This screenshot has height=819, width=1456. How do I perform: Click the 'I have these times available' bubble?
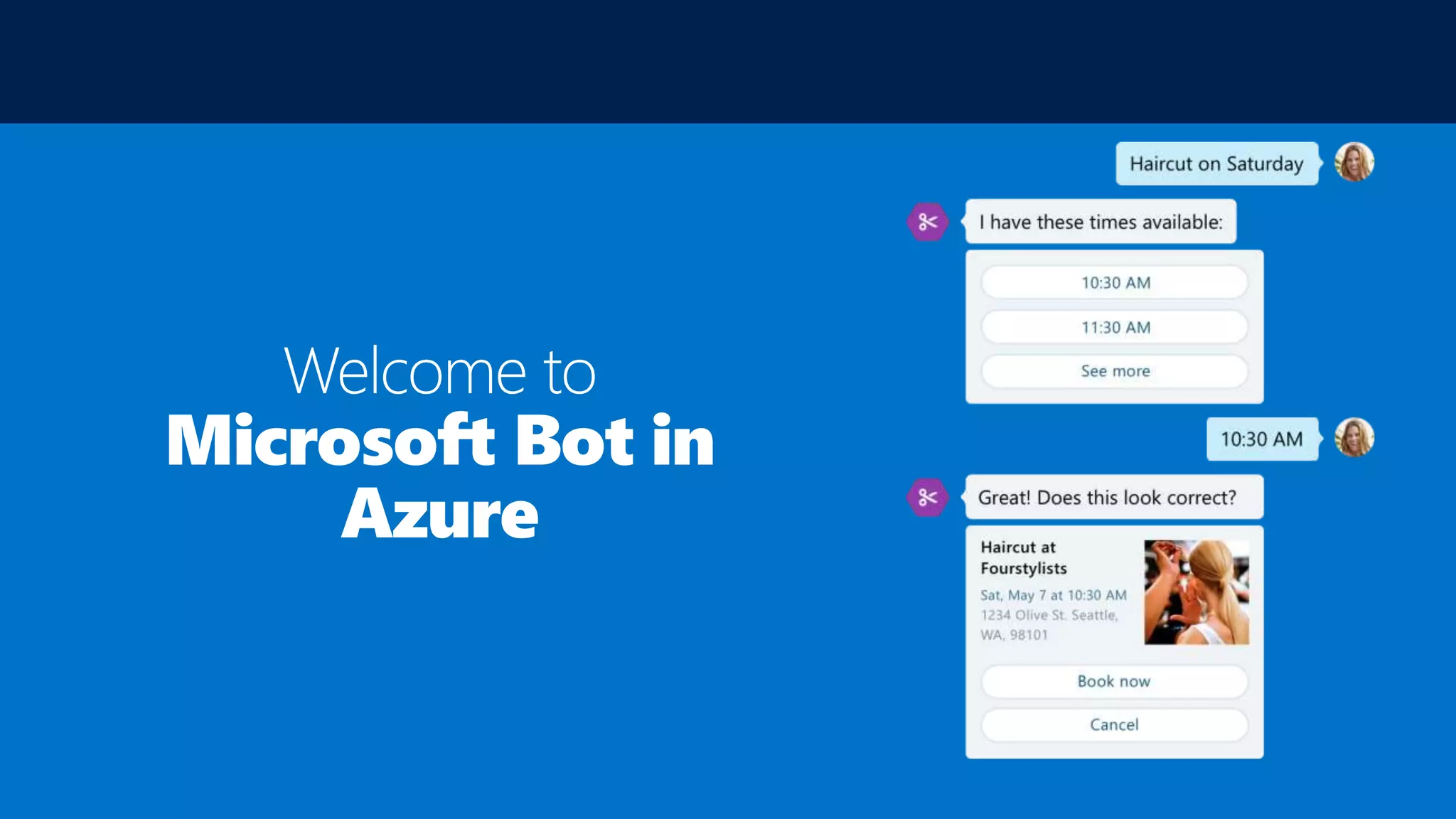tap(1100, 223)
